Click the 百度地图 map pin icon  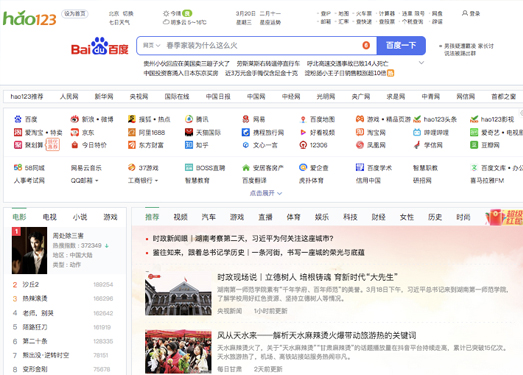click(303, 119)
